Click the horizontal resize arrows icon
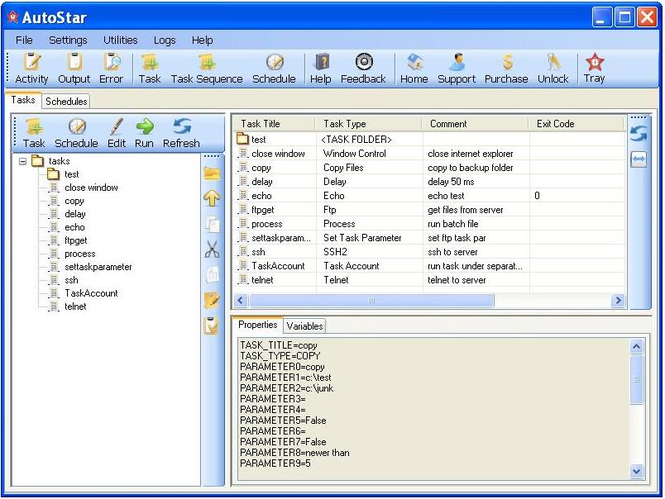 [x=638, y=159]
